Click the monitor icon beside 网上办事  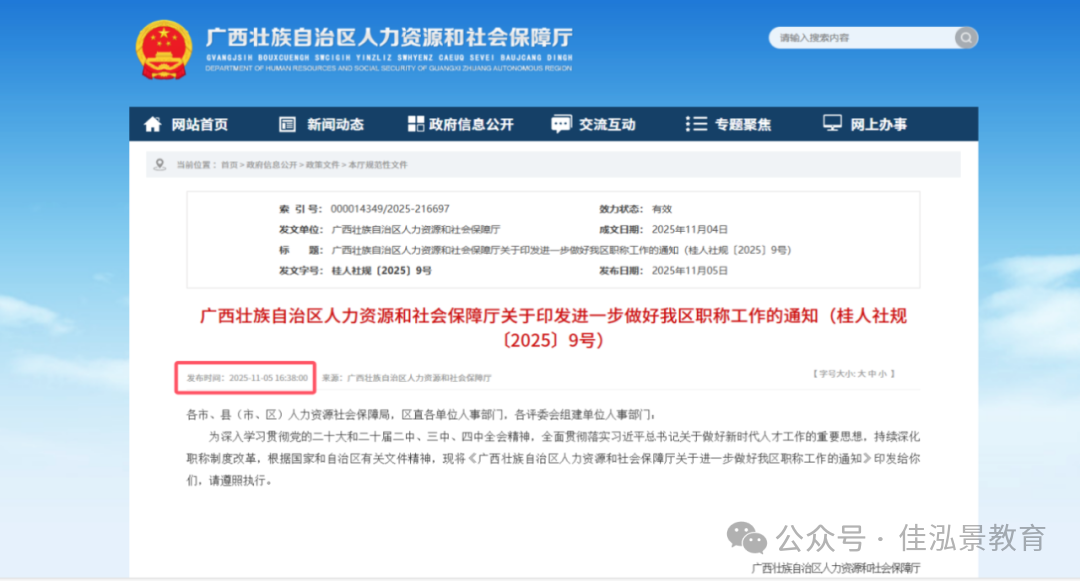[832, 124]
